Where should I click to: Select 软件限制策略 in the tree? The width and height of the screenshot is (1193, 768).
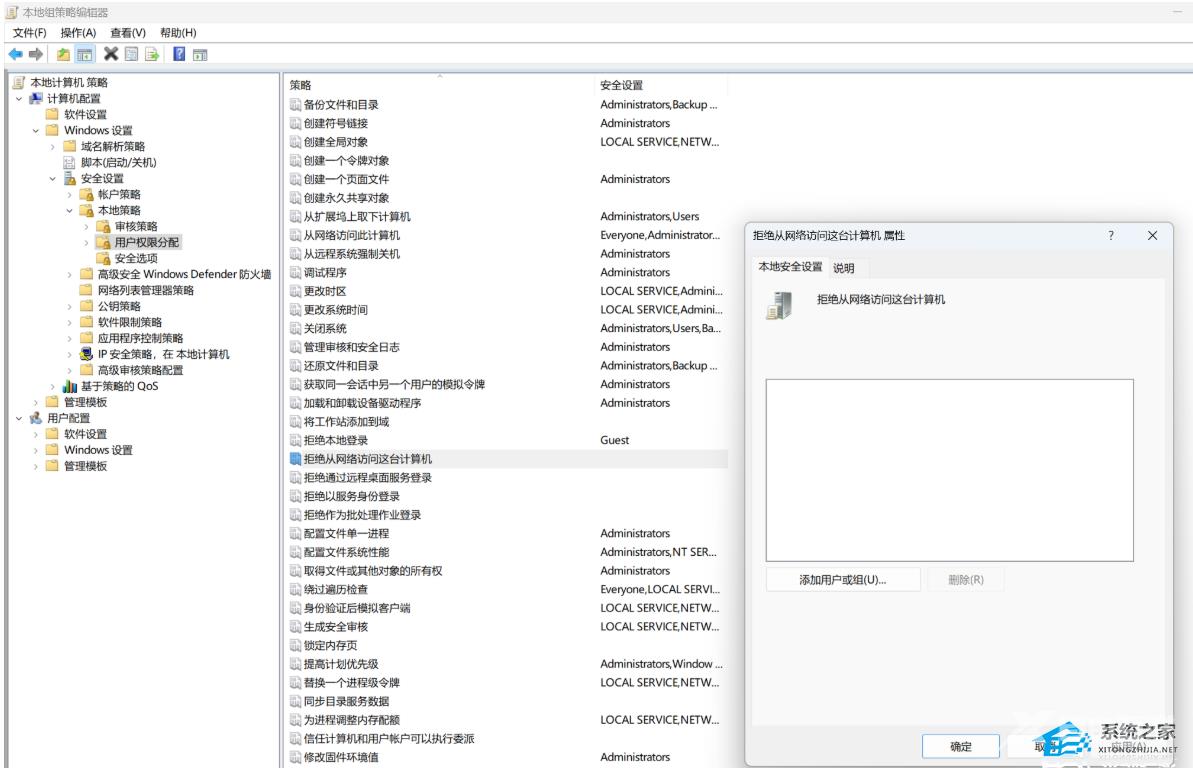point(129,322)
